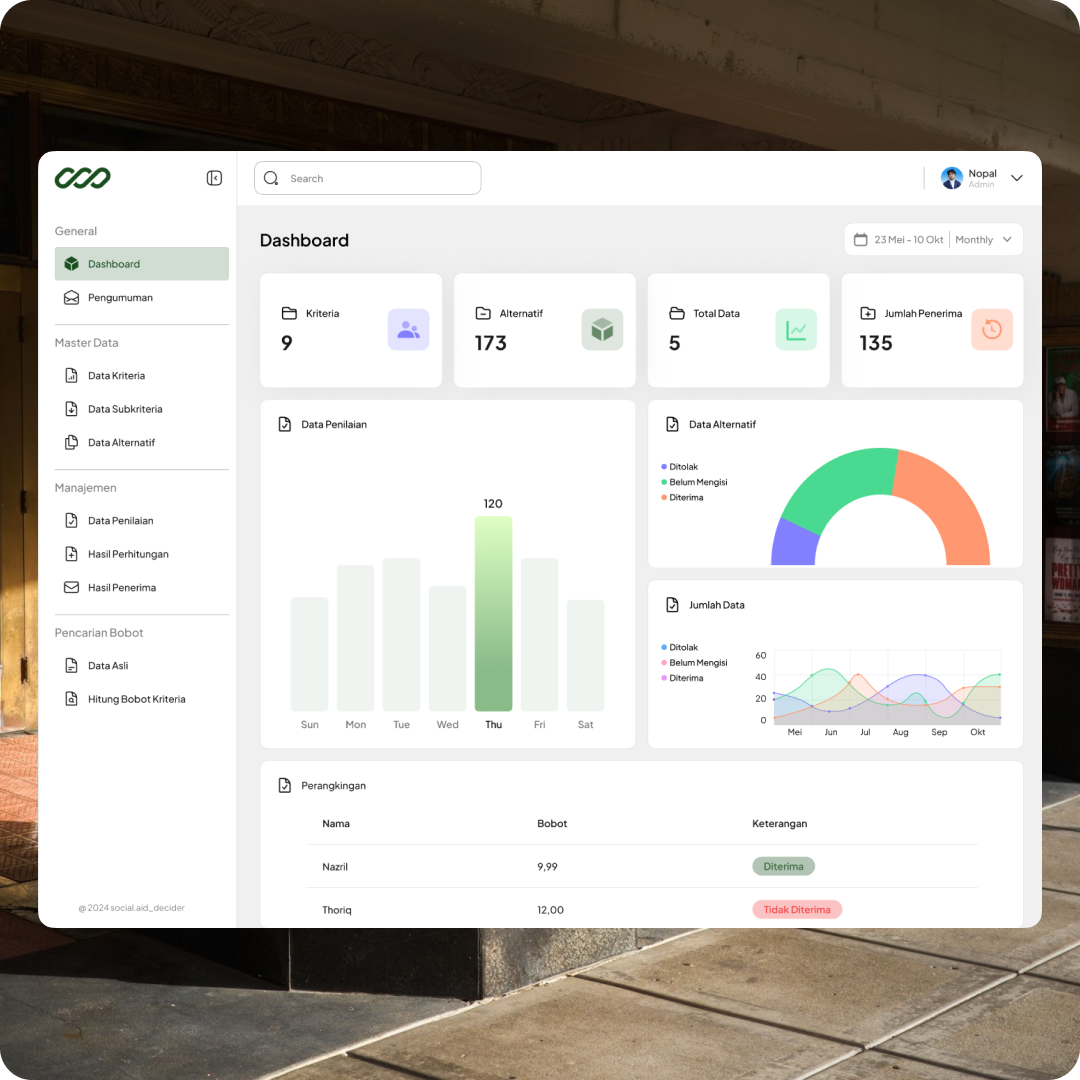Click Tidak Diterima badge for Thoriq
The height and width of the screenshot is (1080, 1080).
coord(797,909)
